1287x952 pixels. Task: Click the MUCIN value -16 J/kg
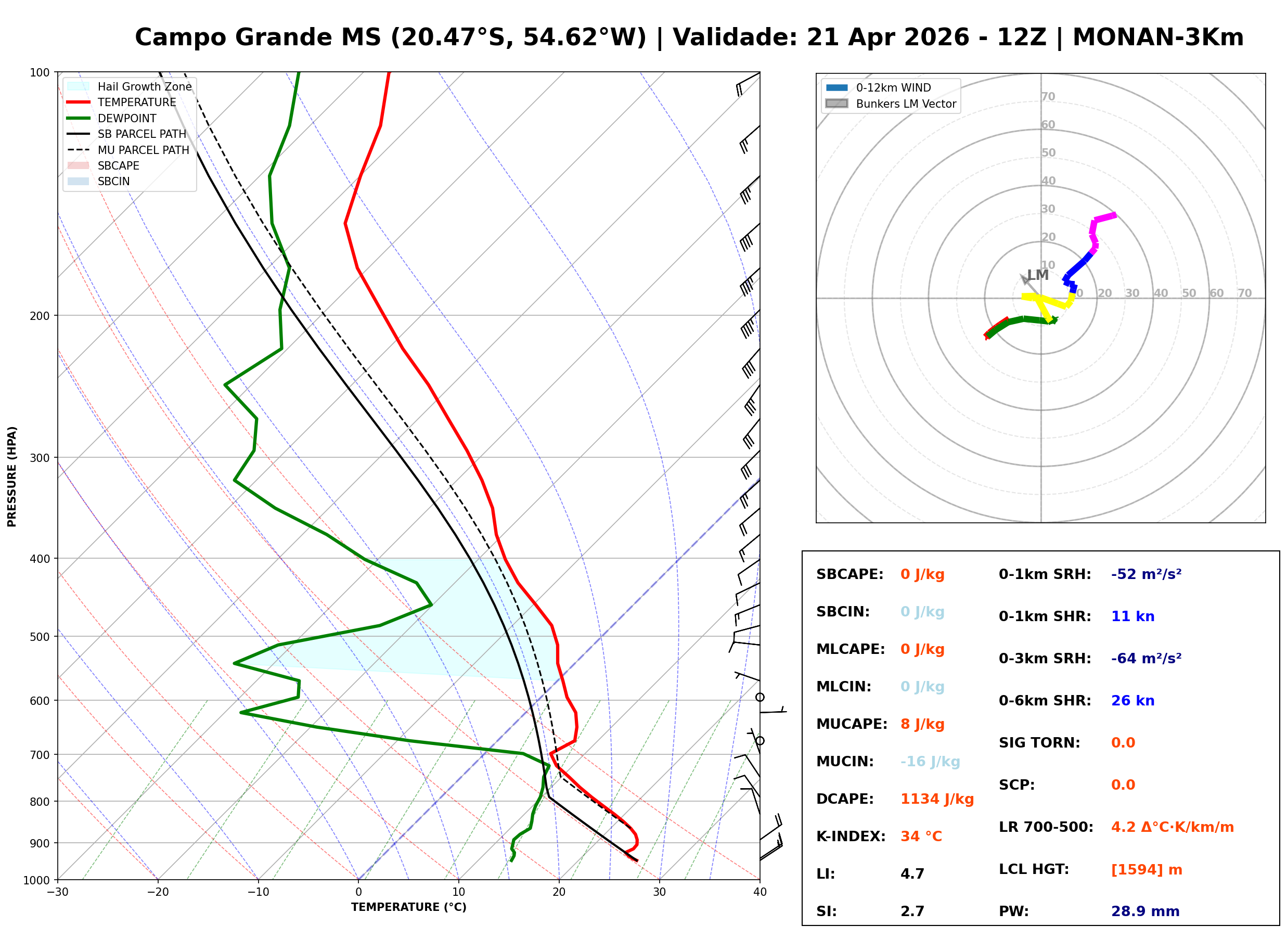tap(931, 762)
